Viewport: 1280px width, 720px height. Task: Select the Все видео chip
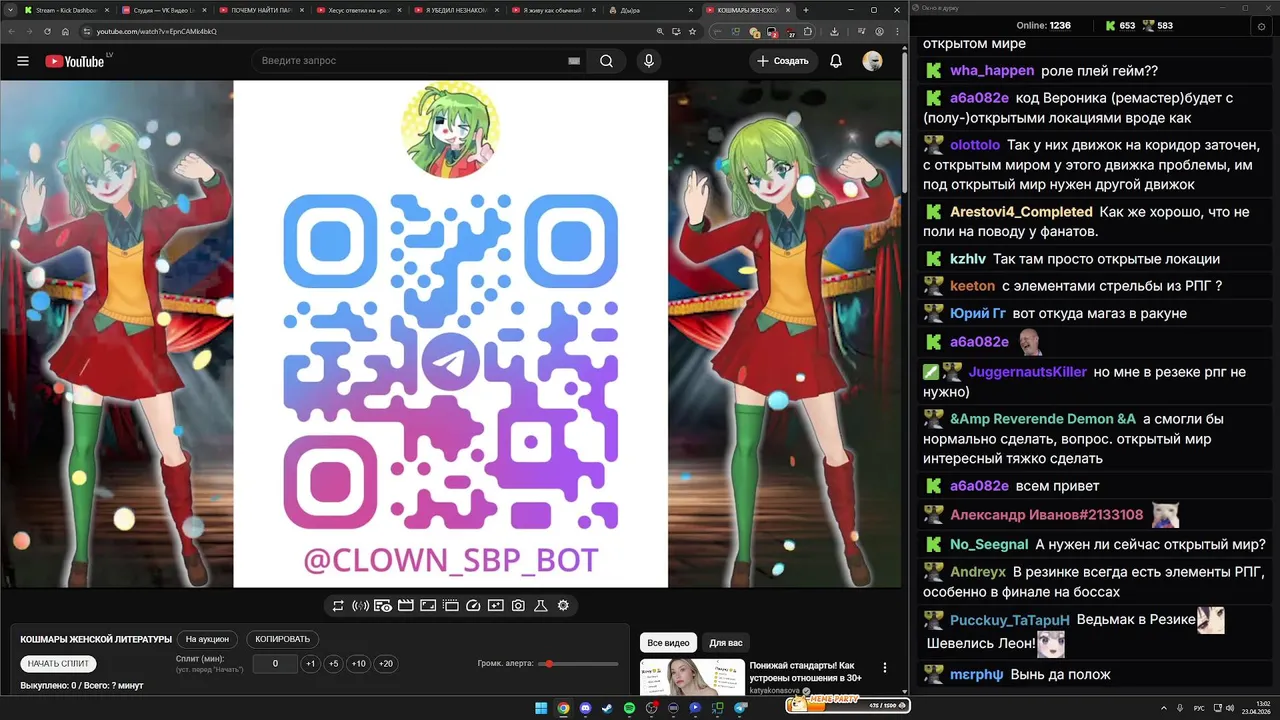coord(668,643)
